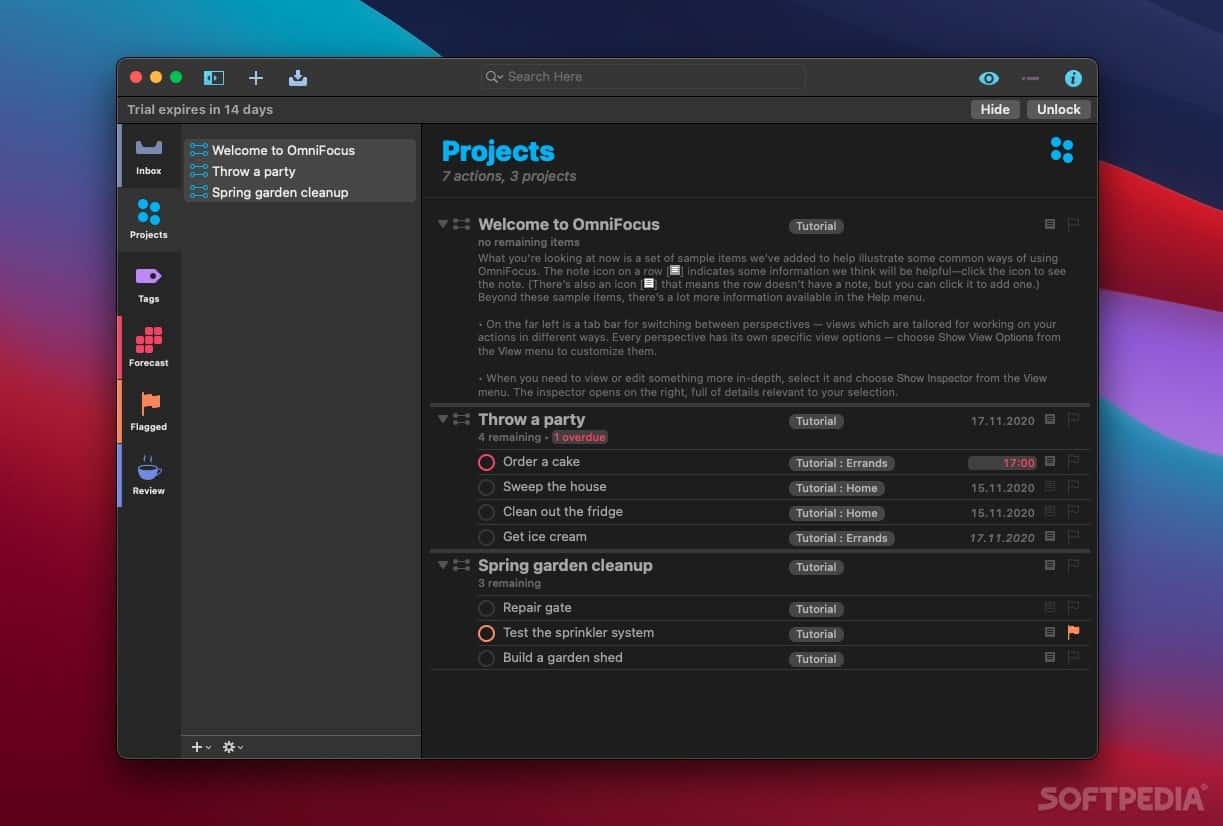The height and width of the screenshot is (826, 1223).
Task: Collapse the Spring garden cleanup project
Action: click(x=443, y=565)
